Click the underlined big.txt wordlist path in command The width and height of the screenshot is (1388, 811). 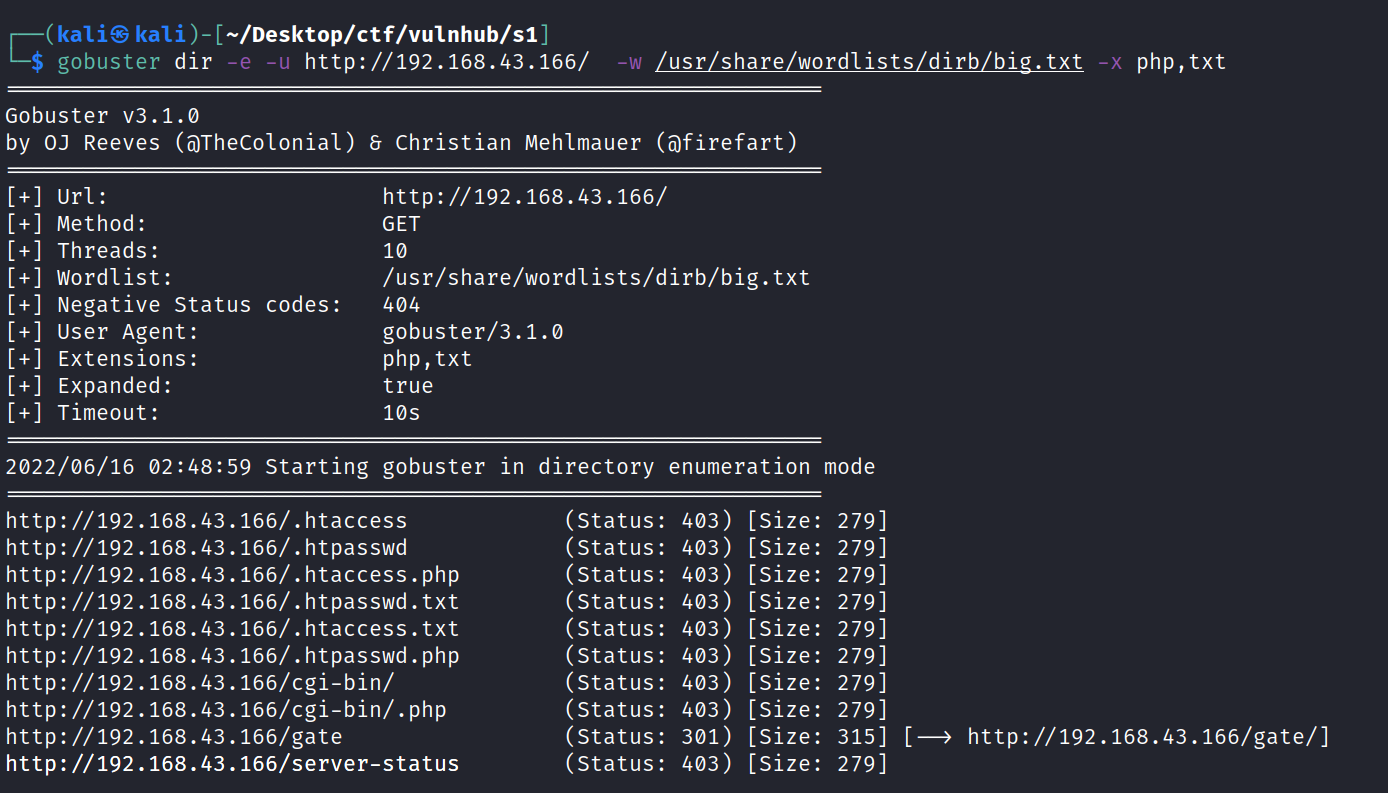(x=869, y=62)
